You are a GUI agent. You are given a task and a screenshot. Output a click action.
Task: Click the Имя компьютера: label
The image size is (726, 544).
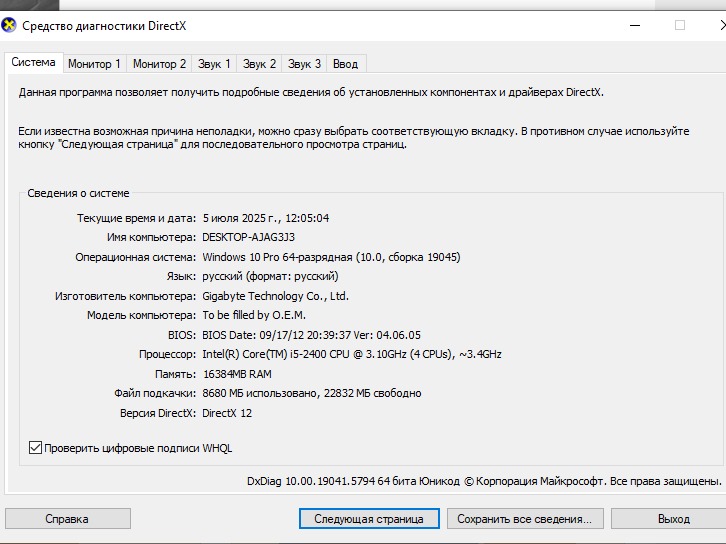click(151, 237)
